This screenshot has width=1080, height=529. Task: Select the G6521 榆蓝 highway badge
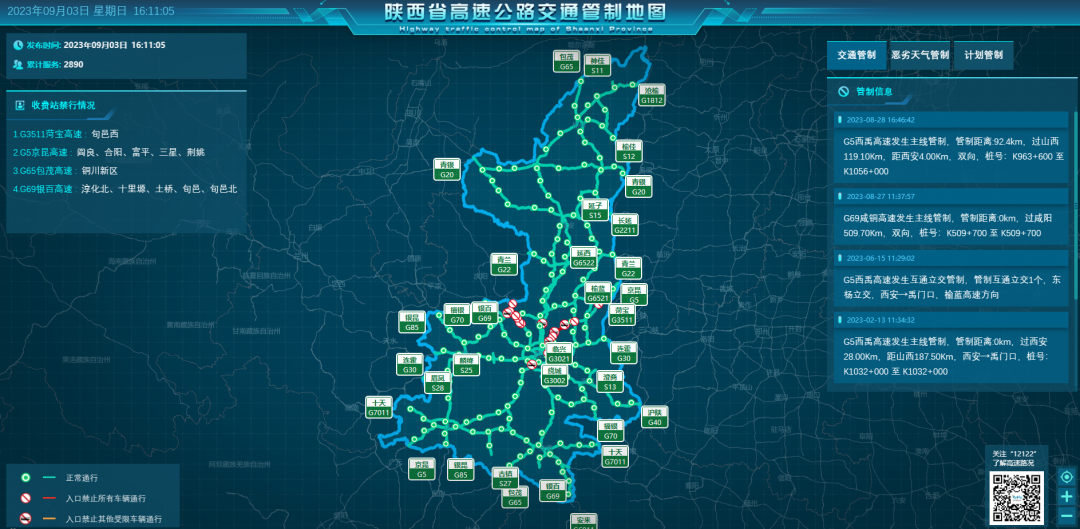pyautogui.click(x=598, y=293)
